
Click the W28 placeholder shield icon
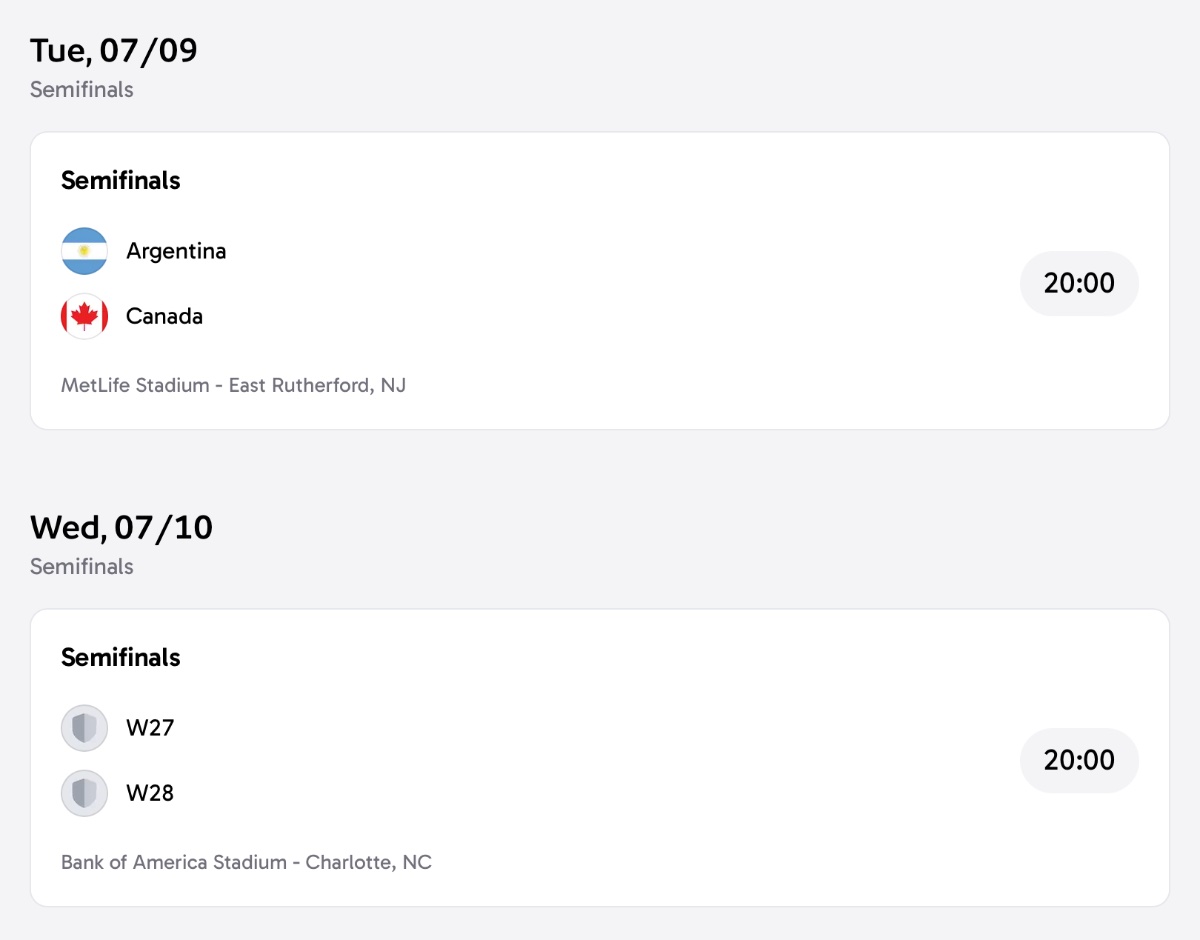84,794
